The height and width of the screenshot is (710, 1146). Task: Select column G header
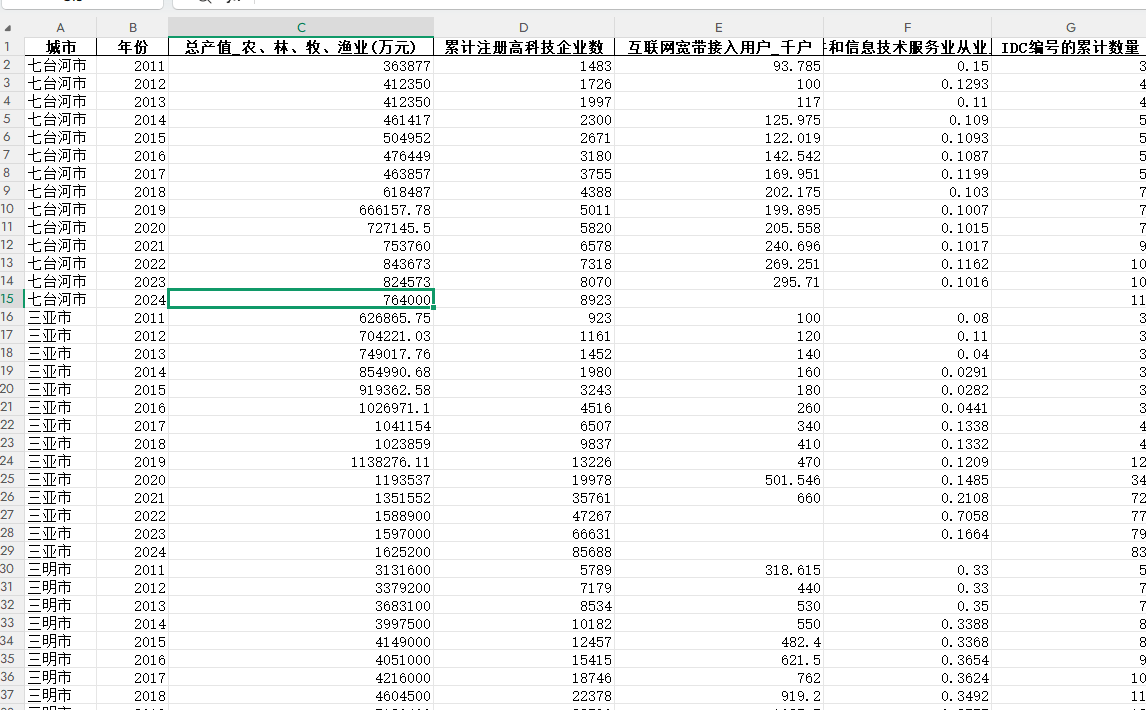tap(1069, 28)
